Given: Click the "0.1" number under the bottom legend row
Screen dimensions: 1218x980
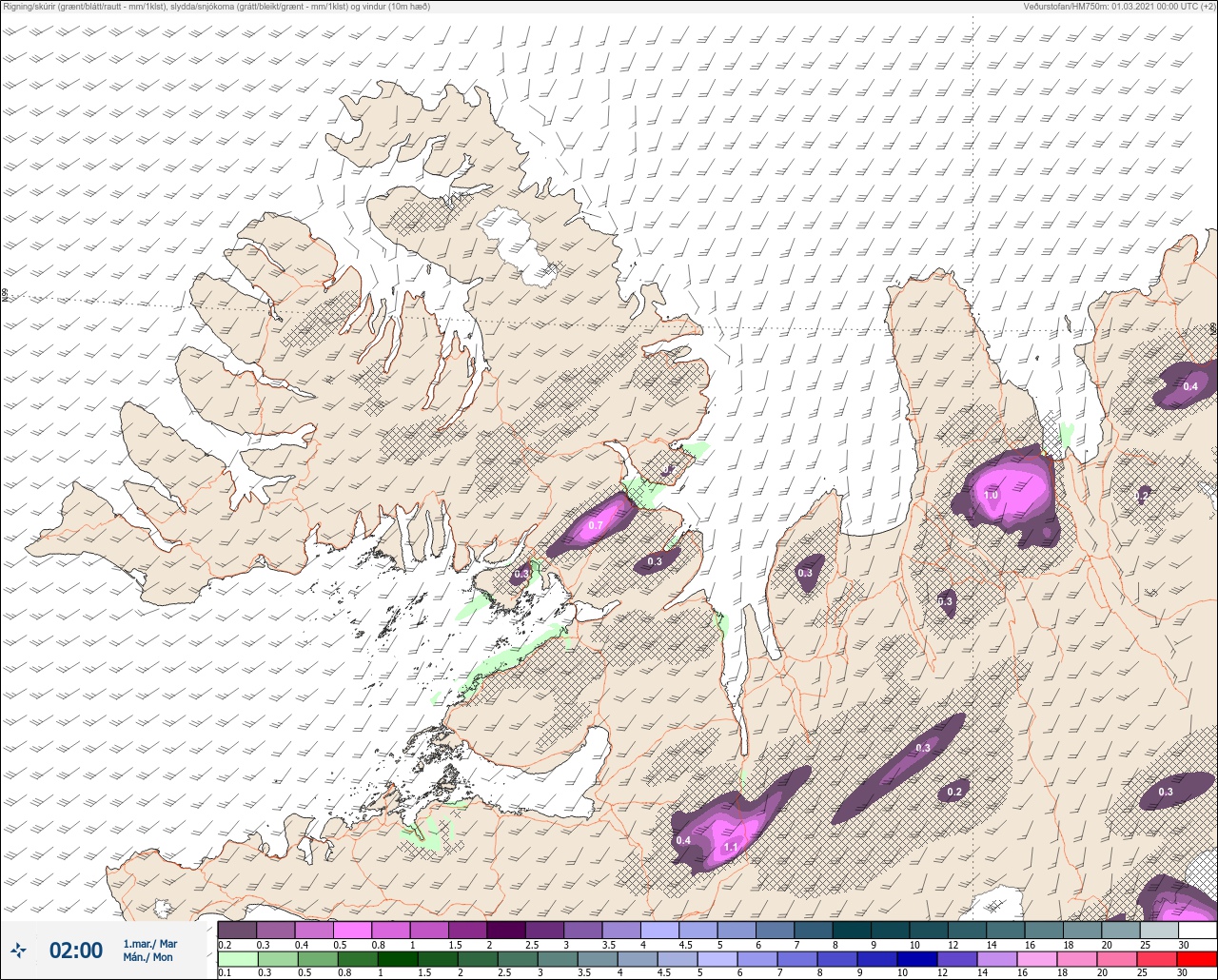Looking at the screenshot, I should coord(226,973).
